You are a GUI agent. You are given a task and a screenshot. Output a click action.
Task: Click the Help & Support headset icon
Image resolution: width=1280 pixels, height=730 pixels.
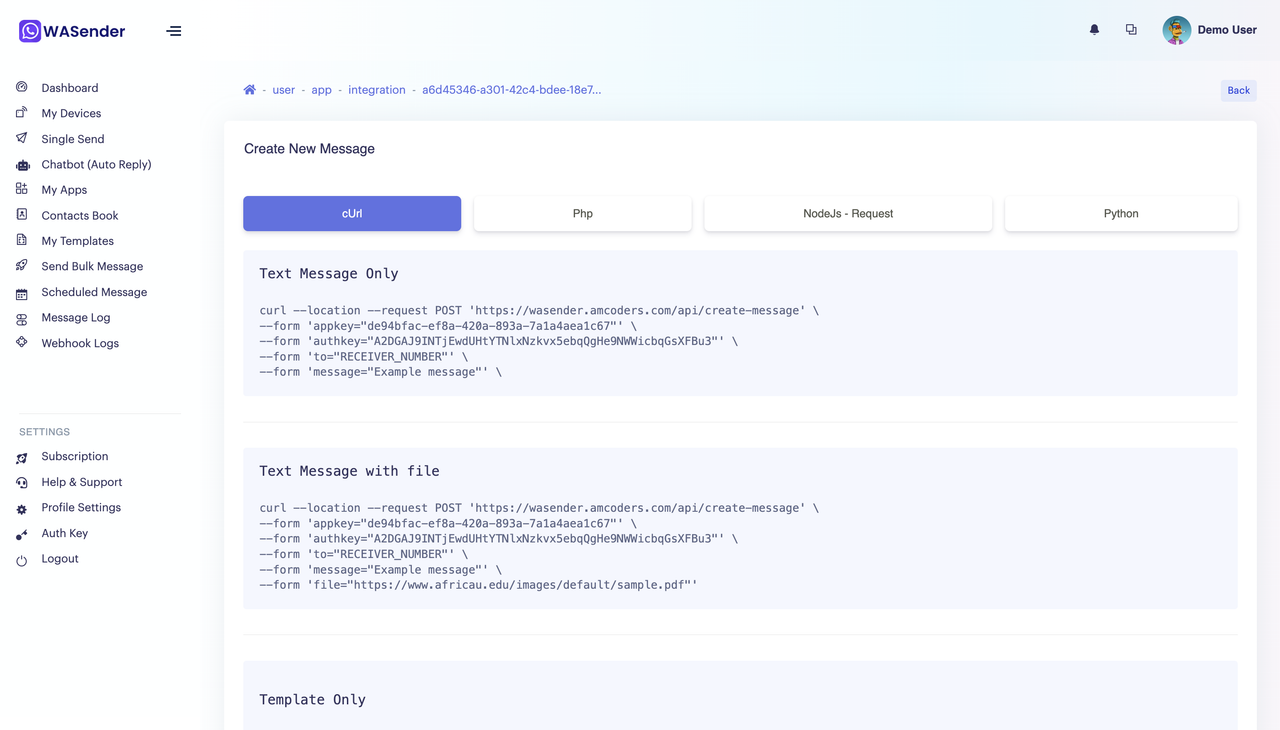point(22,482)
